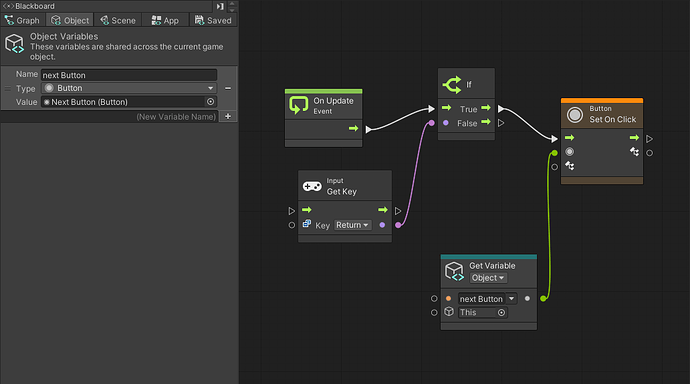Add new variable with plus button

click(x=228, y=116)
